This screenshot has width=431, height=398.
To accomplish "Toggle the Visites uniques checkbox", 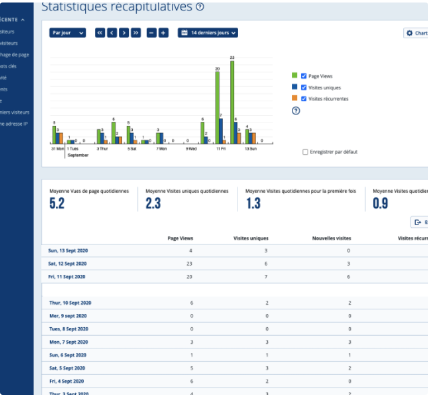I will (x=304, y=87).
